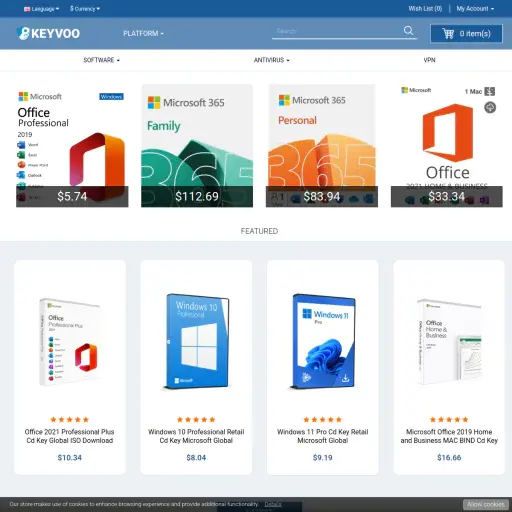Click the $9.19 price
This screenshot has width=512, height=512.
[323, 457]
